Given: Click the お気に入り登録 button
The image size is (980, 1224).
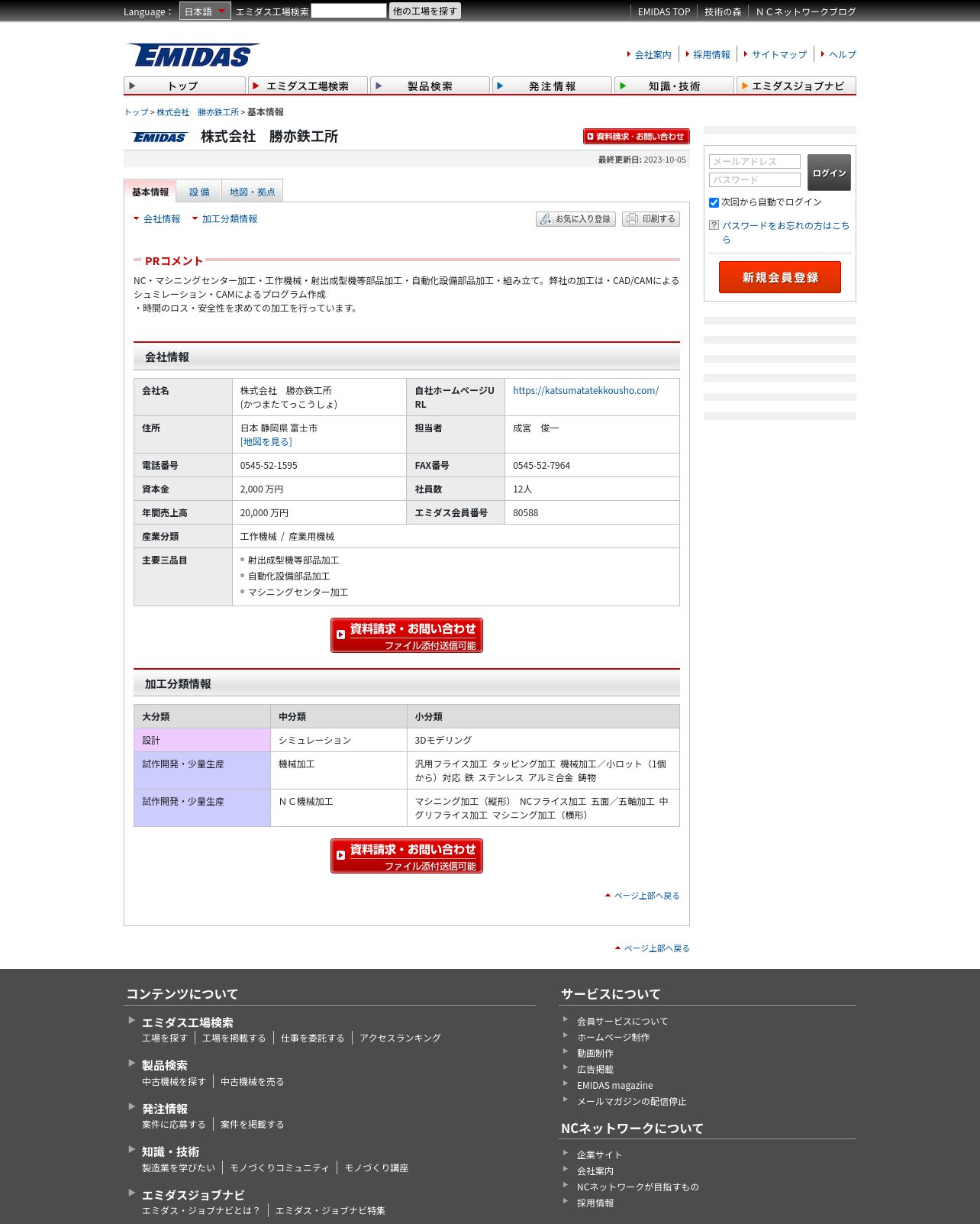Looking at the screenshot, I should [x=575, y=219].
